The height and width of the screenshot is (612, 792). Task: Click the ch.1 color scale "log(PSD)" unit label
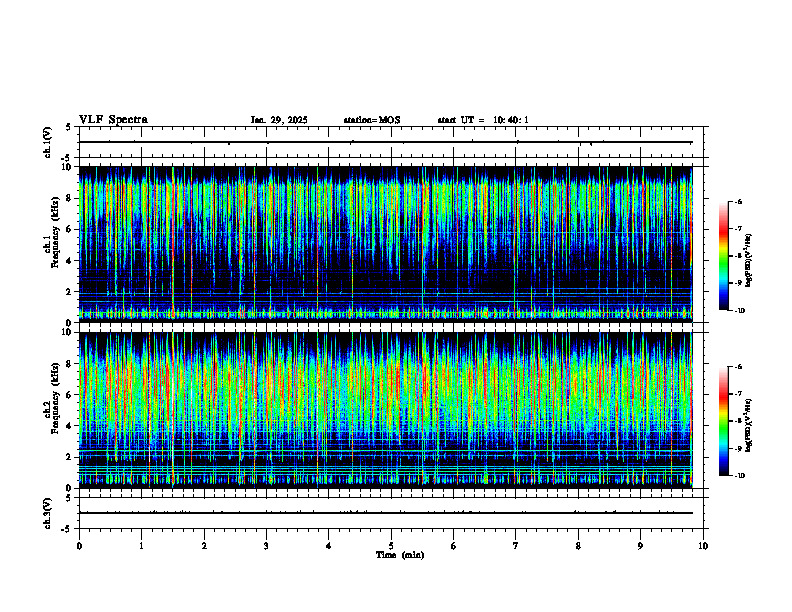pyautogui.click(x=749, y=261)
